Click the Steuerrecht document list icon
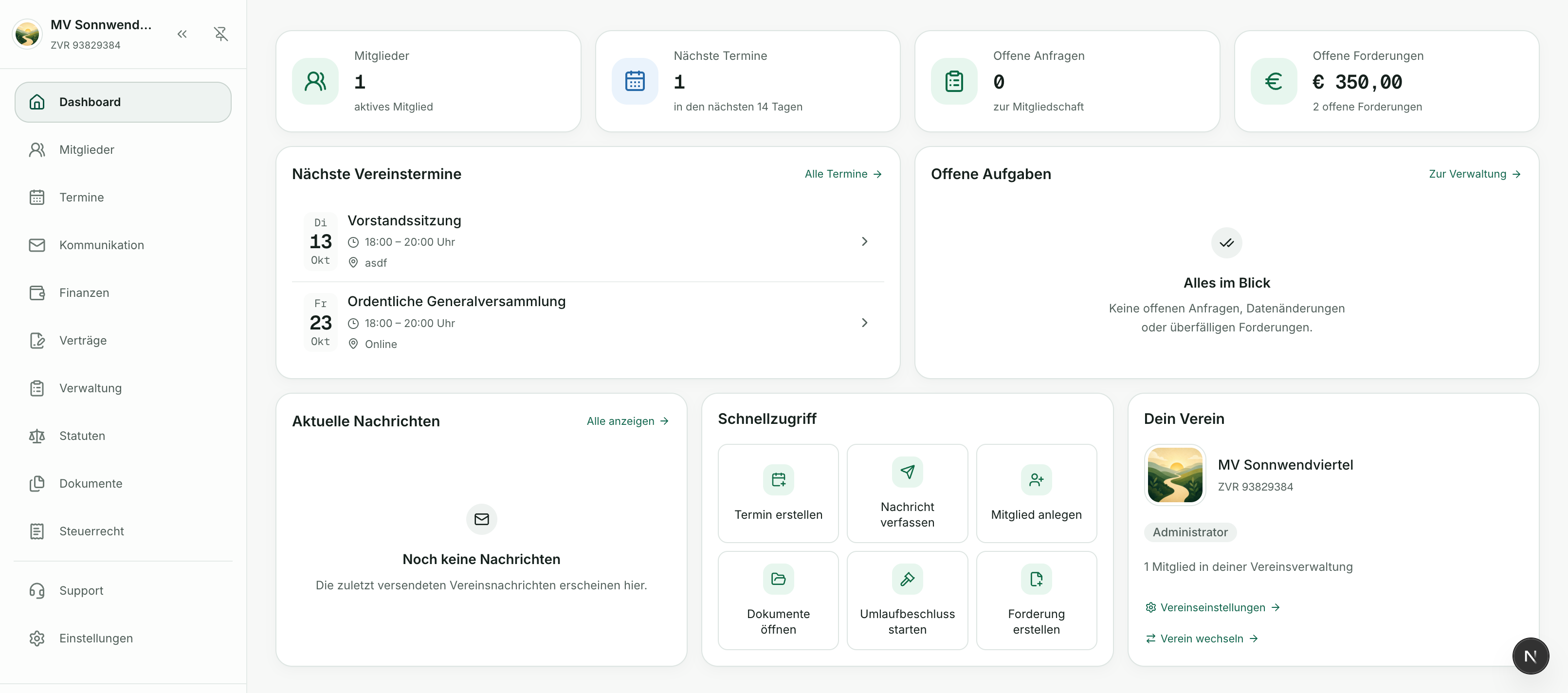The width and height of the screenshot is (1568, 693). coord(37,531)
